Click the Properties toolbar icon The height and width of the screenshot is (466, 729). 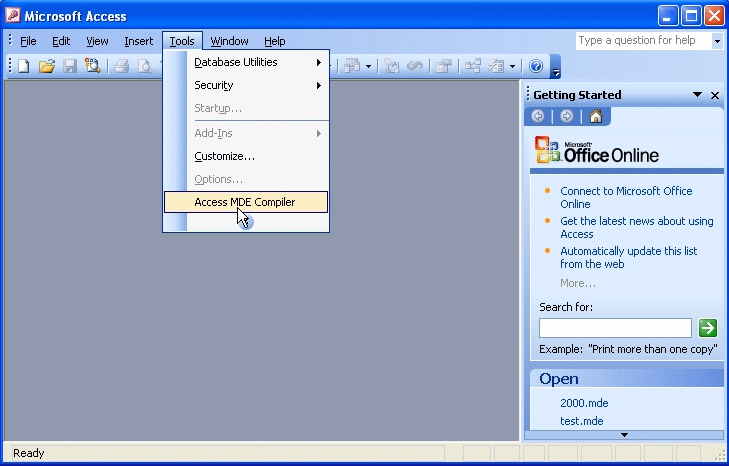444,67
